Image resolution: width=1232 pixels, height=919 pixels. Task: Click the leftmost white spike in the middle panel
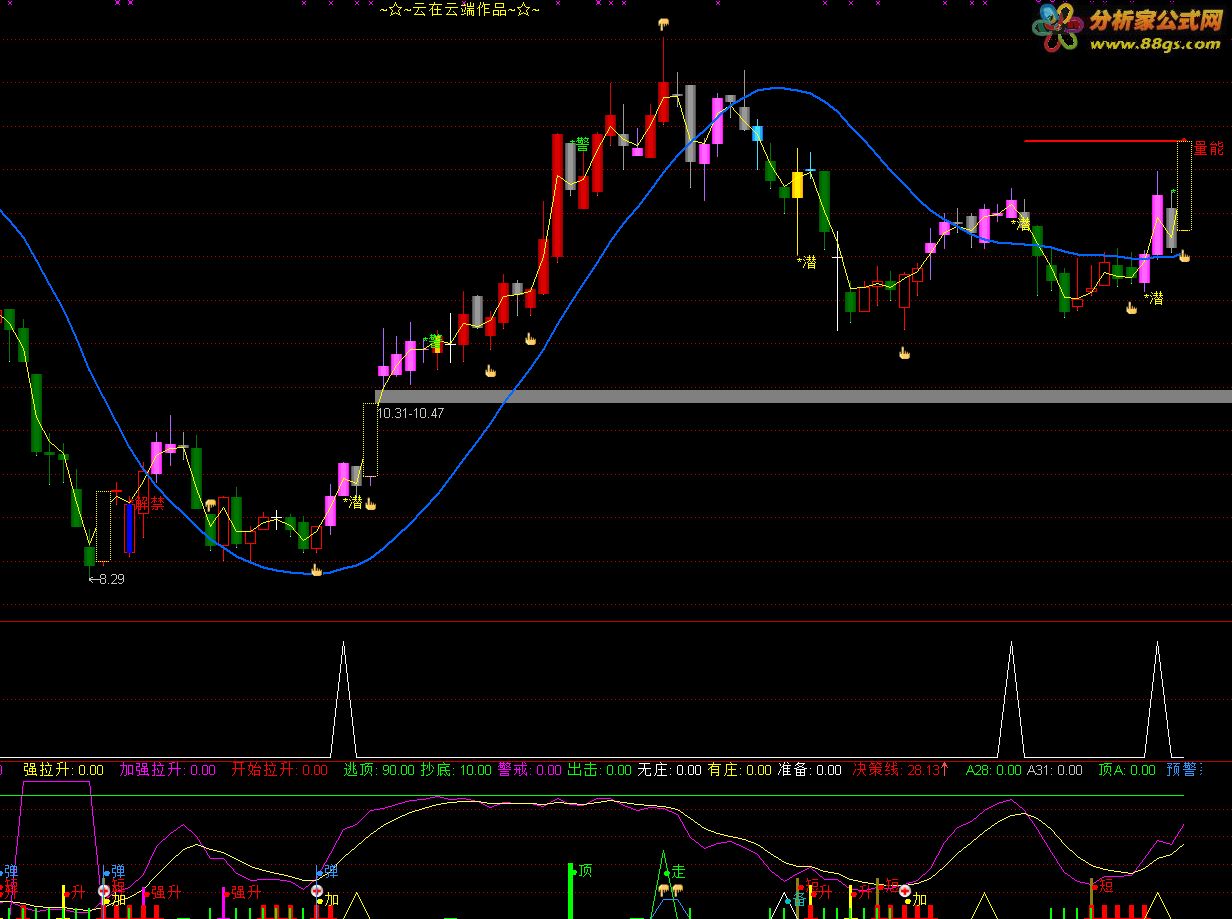[x=343, y=699]
